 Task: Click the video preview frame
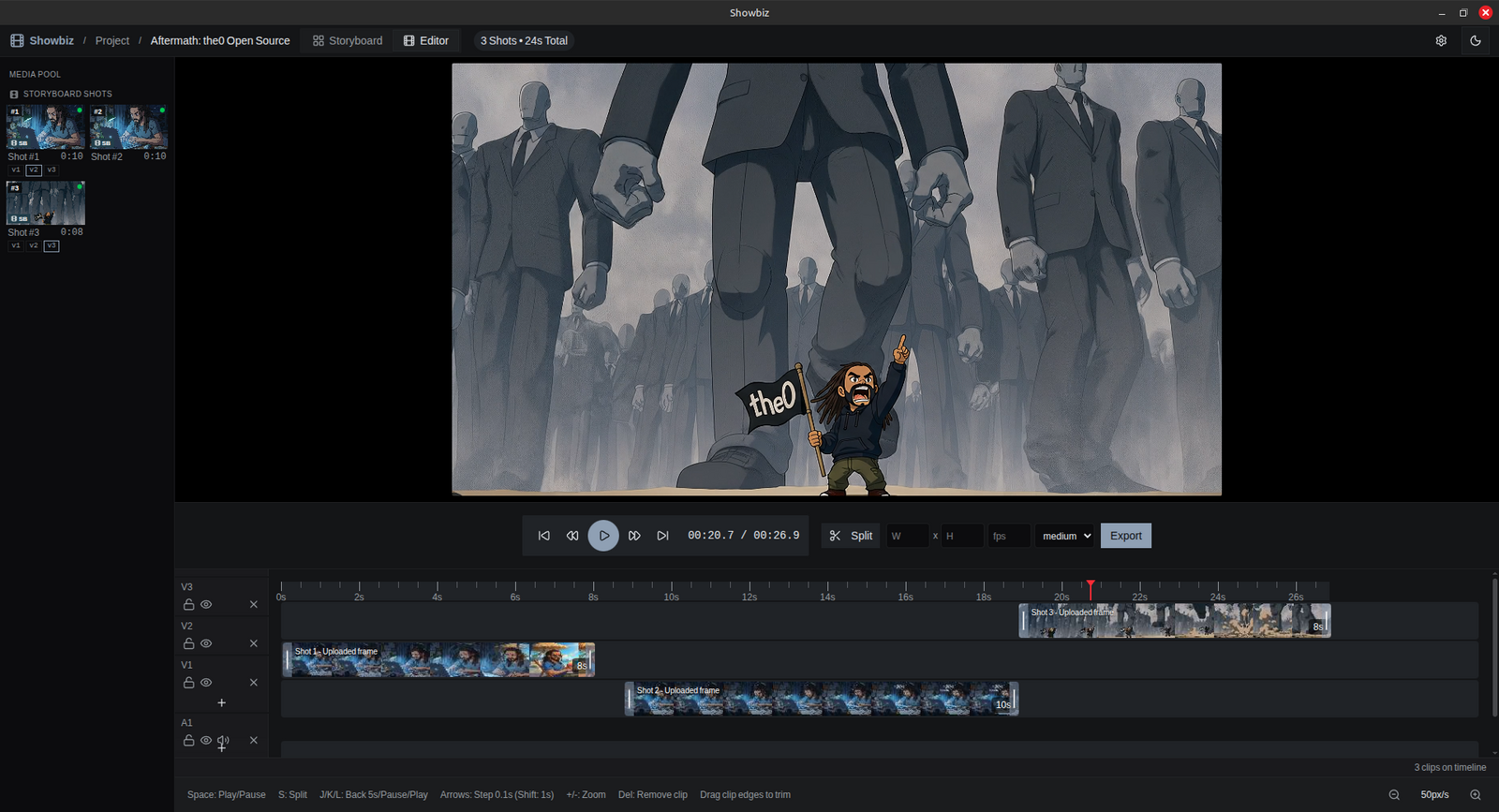coord(837,279)
